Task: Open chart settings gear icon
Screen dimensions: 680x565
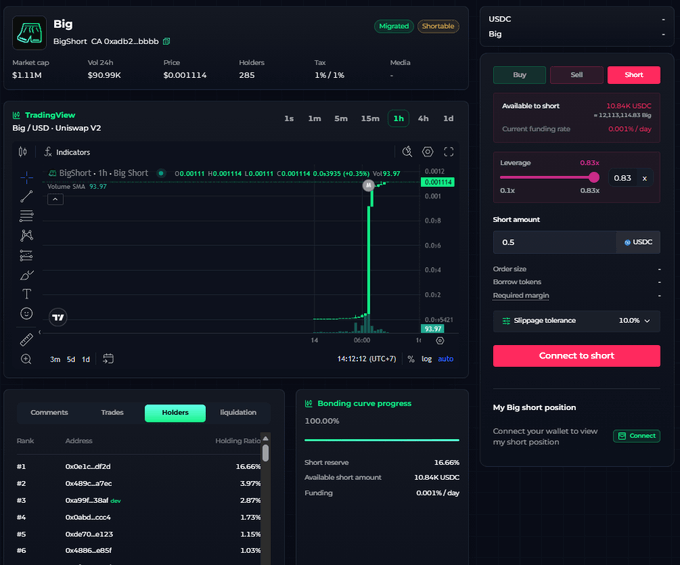Action: 428,152
